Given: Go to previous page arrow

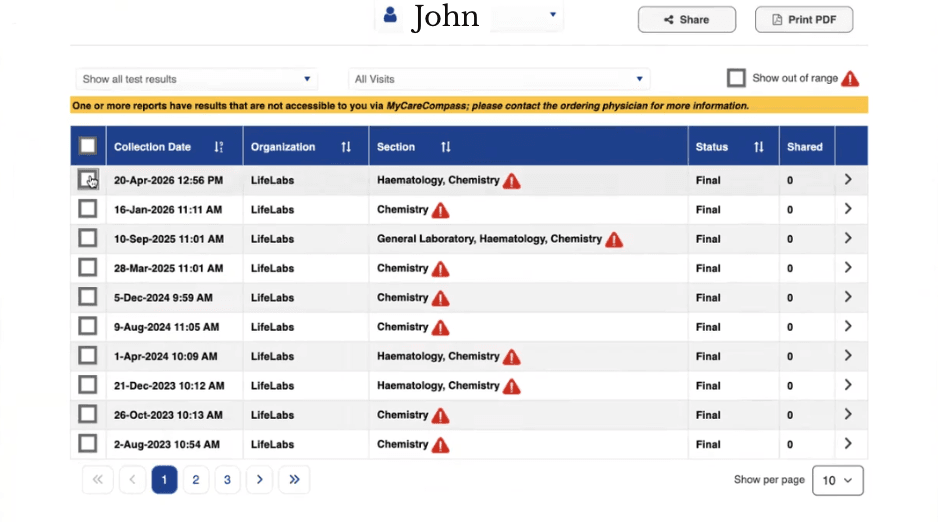Looking at the screenshot, I should (132, 480).
